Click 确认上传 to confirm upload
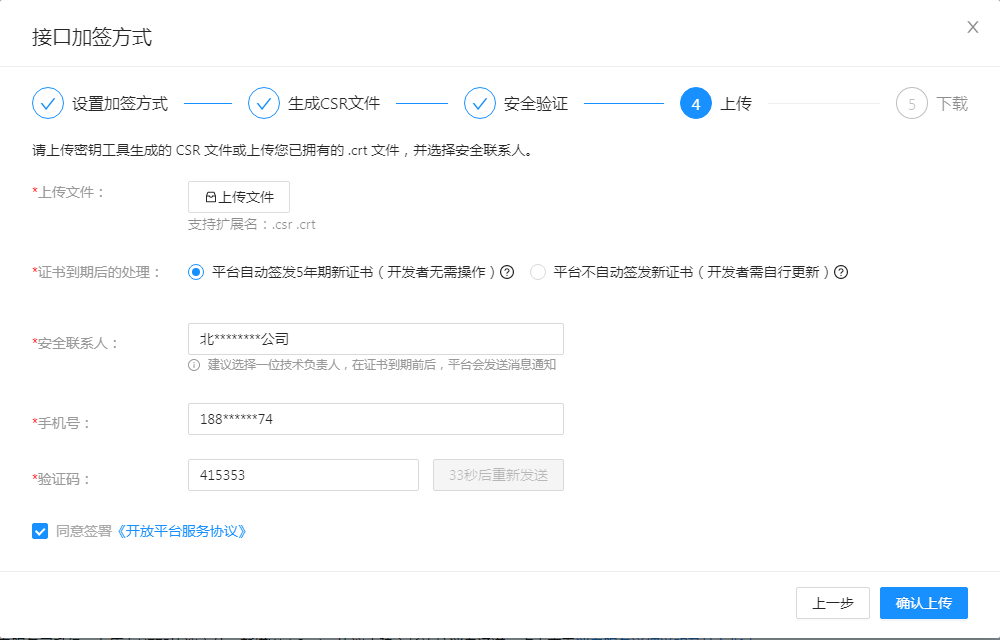Viewport: 1000px width, 640px height. tap(923, 603)
